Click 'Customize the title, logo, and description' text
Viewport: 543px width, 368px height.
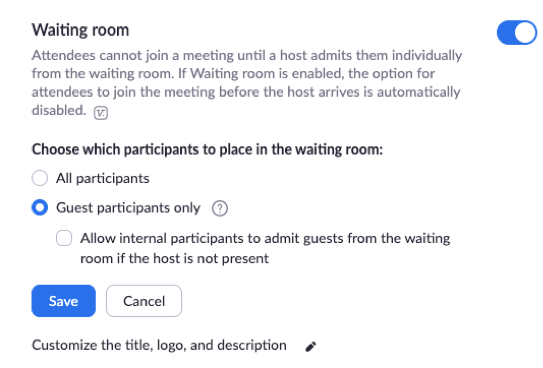point(159,345)
